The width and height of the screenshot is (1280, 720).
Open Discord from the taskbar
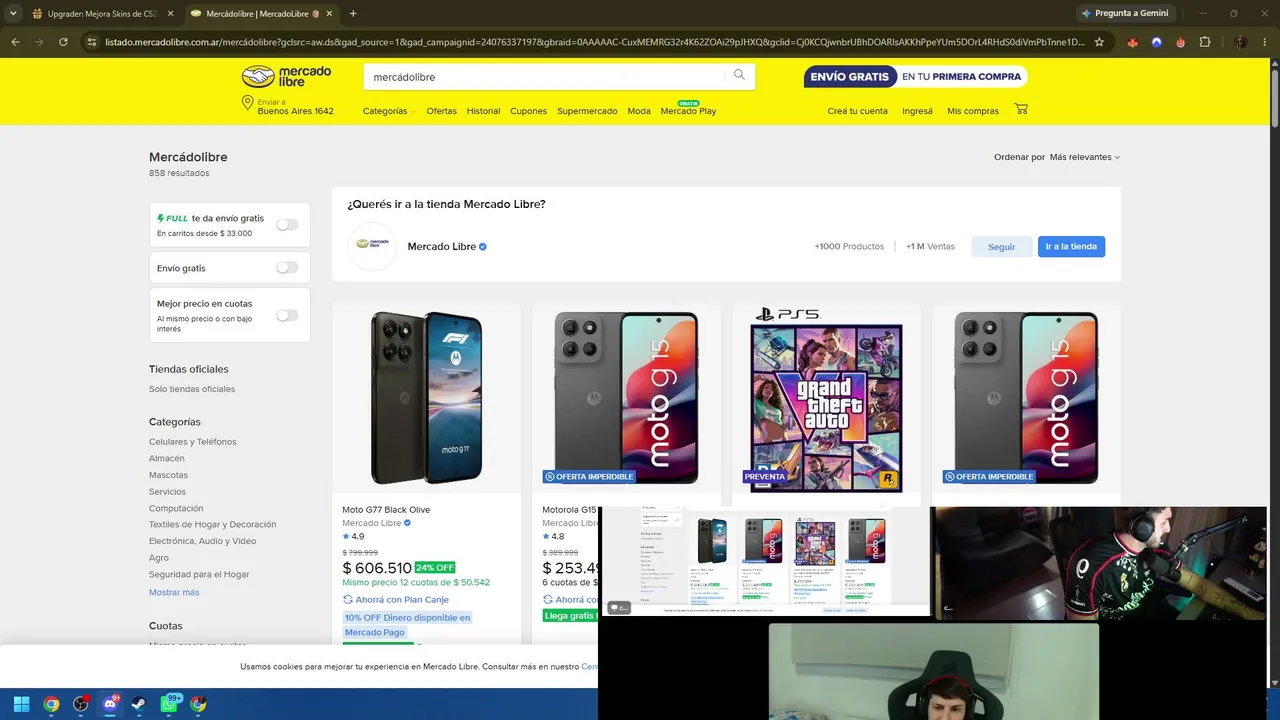click(x=110, y=704)
